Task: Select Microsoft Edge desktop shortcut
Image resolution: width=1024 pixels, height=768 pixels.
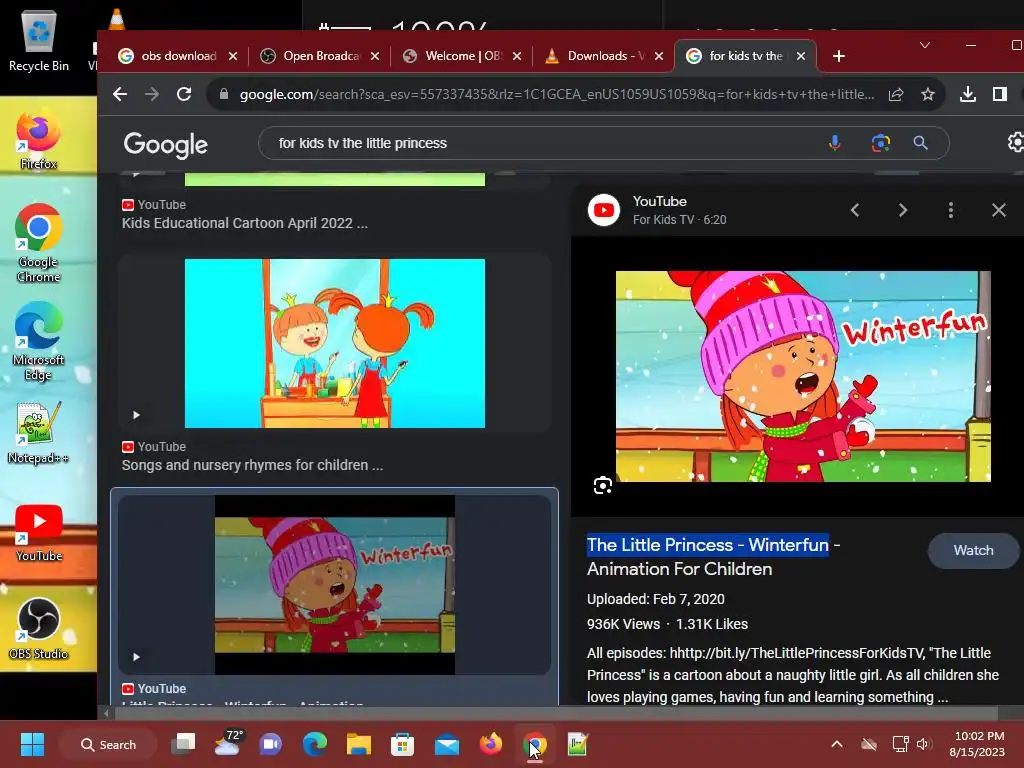Action: [39, 341]
